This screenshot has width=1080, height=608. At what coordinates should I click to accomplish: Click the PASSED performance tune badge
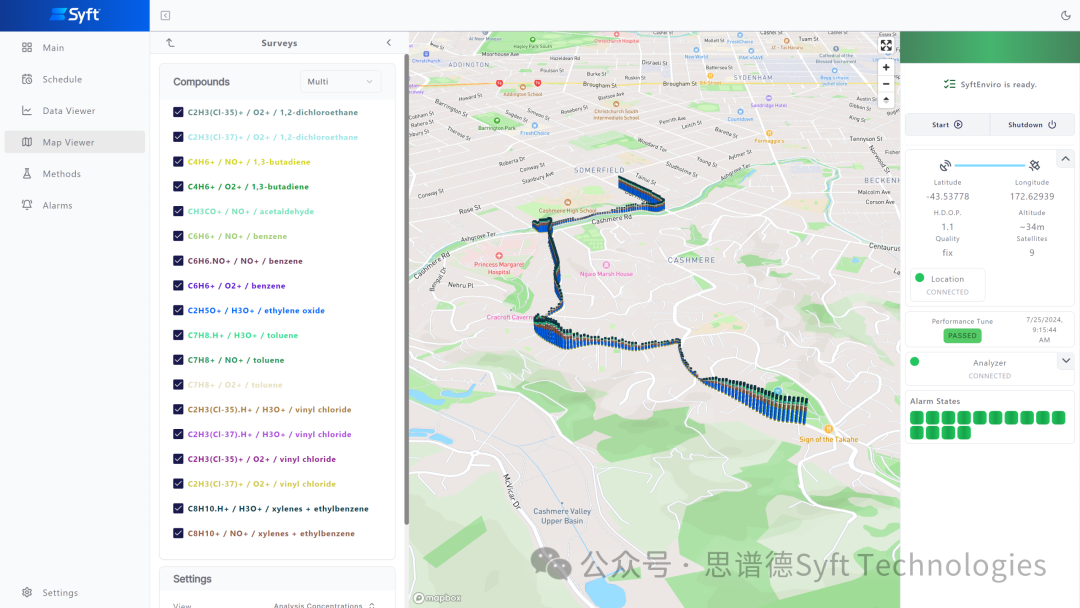point(962,335)
